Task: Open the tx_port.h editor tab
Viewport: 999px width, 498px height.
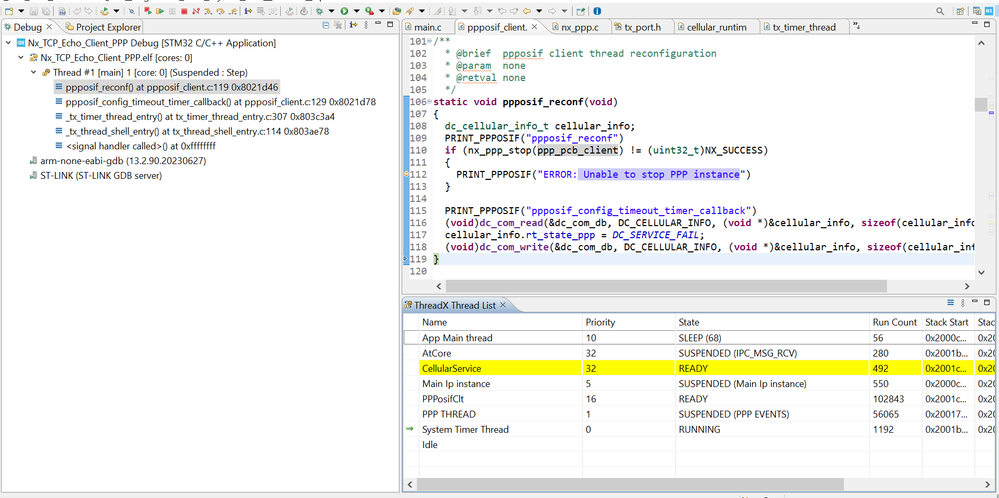Action: (x=641, y=27)
